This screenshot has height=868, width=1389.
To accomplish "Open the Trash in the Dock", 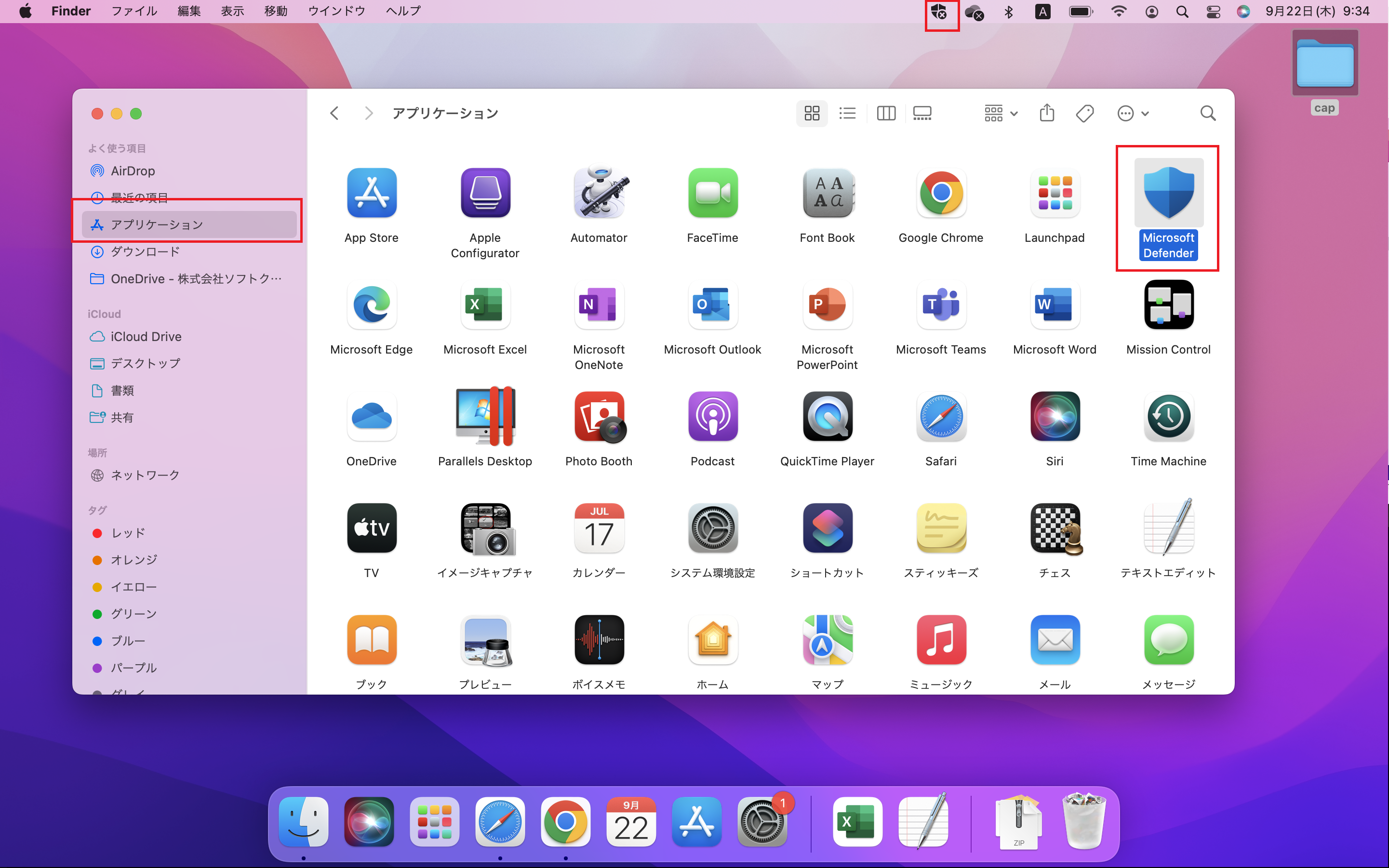I will coord(1083,821).
